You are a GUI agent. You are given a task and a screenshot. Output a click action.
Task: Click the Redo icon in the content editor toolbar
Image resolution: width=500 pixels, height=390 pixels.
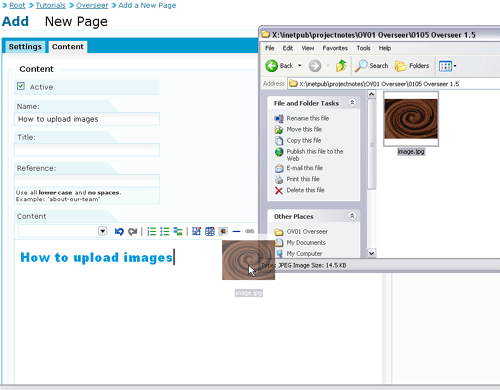[133, 231]
